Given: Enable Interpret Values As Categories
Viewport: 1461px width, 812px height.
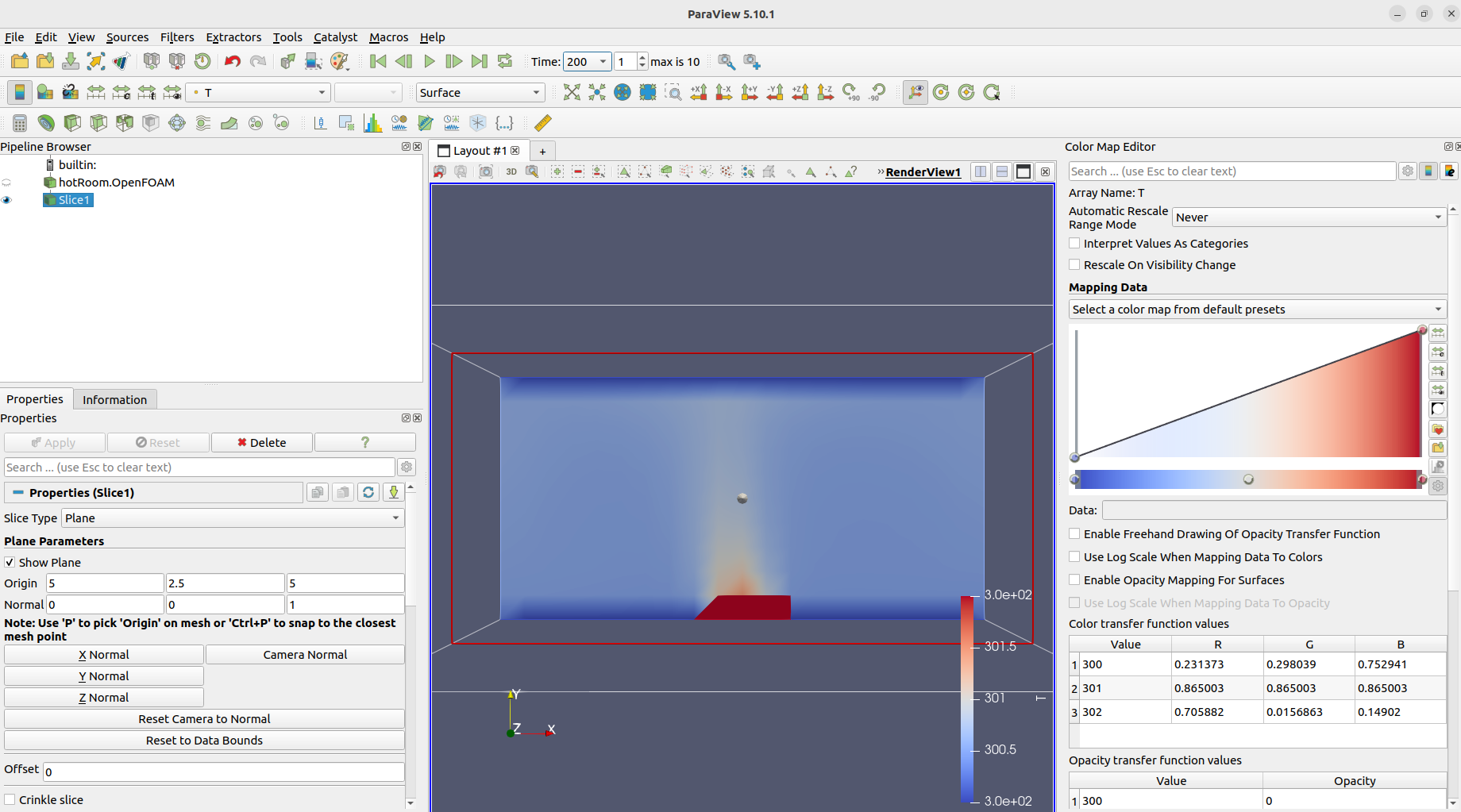Looking at the screenshot, I should pos(1074,243).
